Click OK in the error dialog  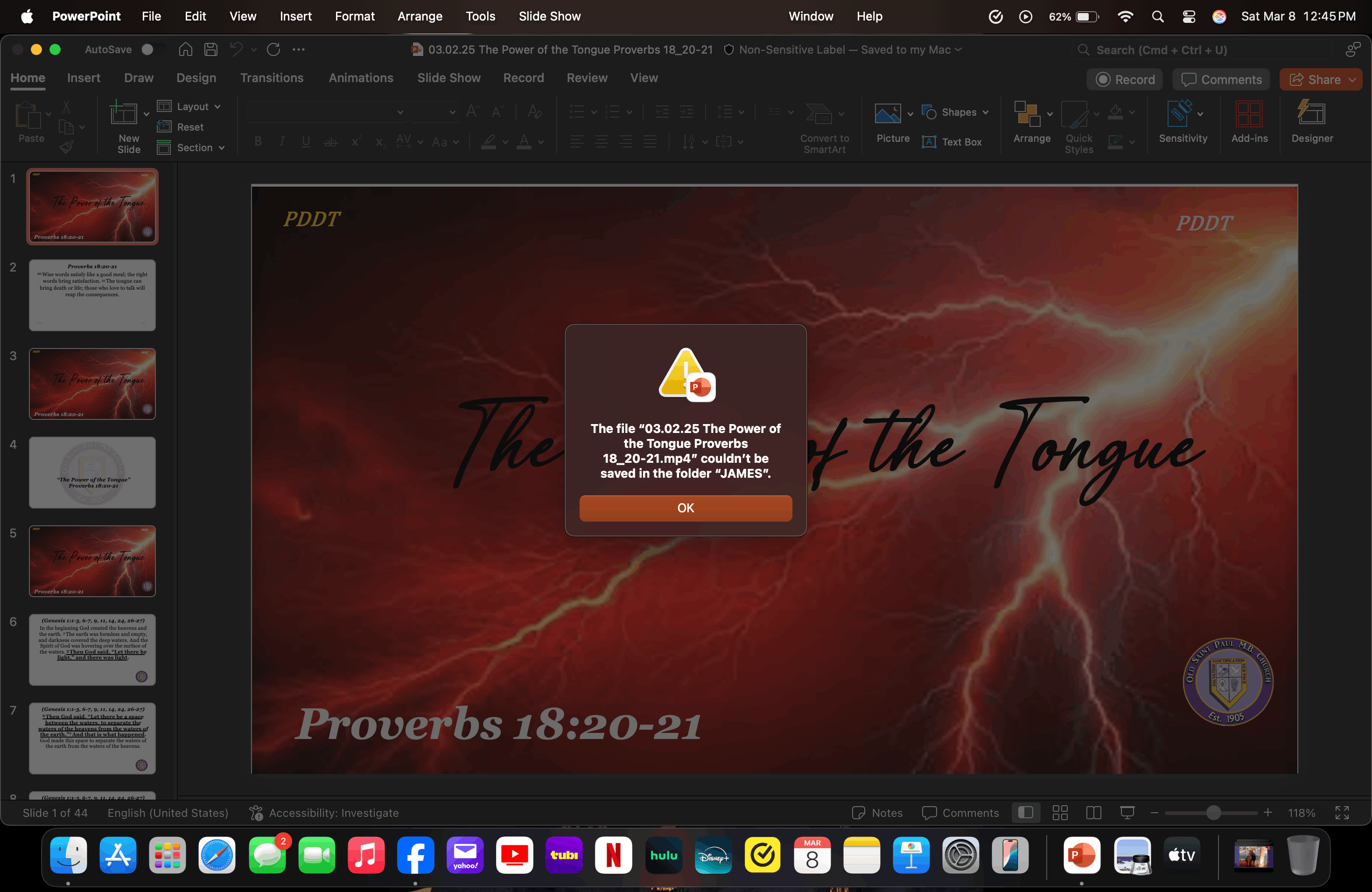(686, 508)
